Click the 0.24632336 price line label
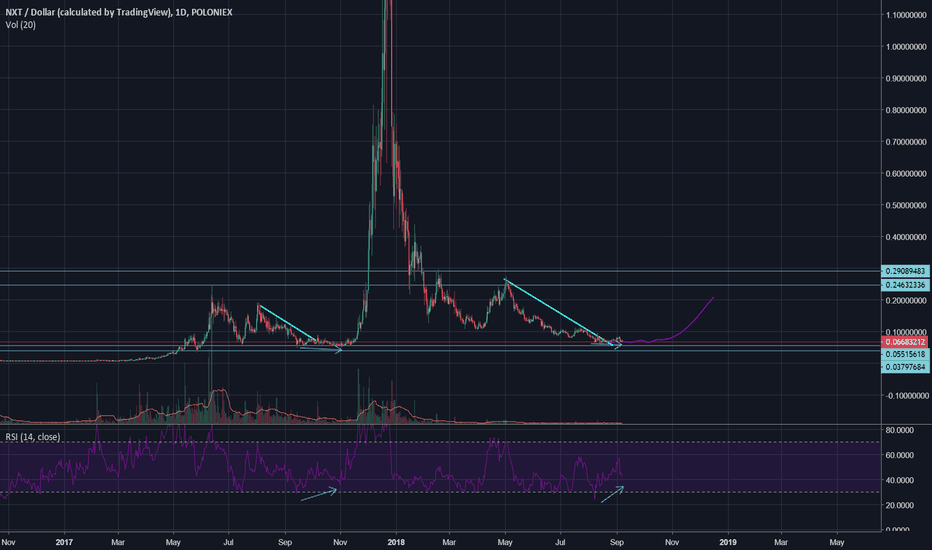This screenshot has width=932, height=550. [905, 285]
